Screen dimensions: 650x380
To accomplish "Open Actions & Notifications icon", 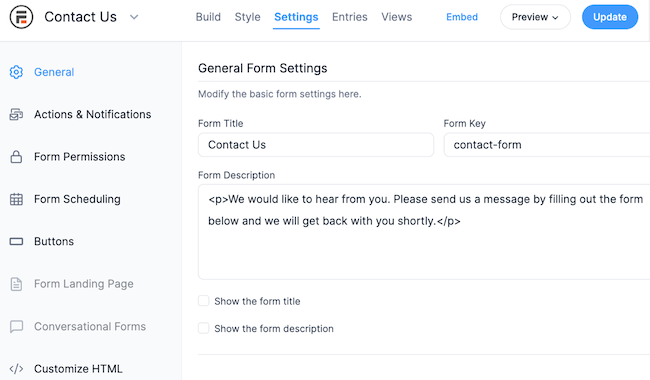I will 16,114.
